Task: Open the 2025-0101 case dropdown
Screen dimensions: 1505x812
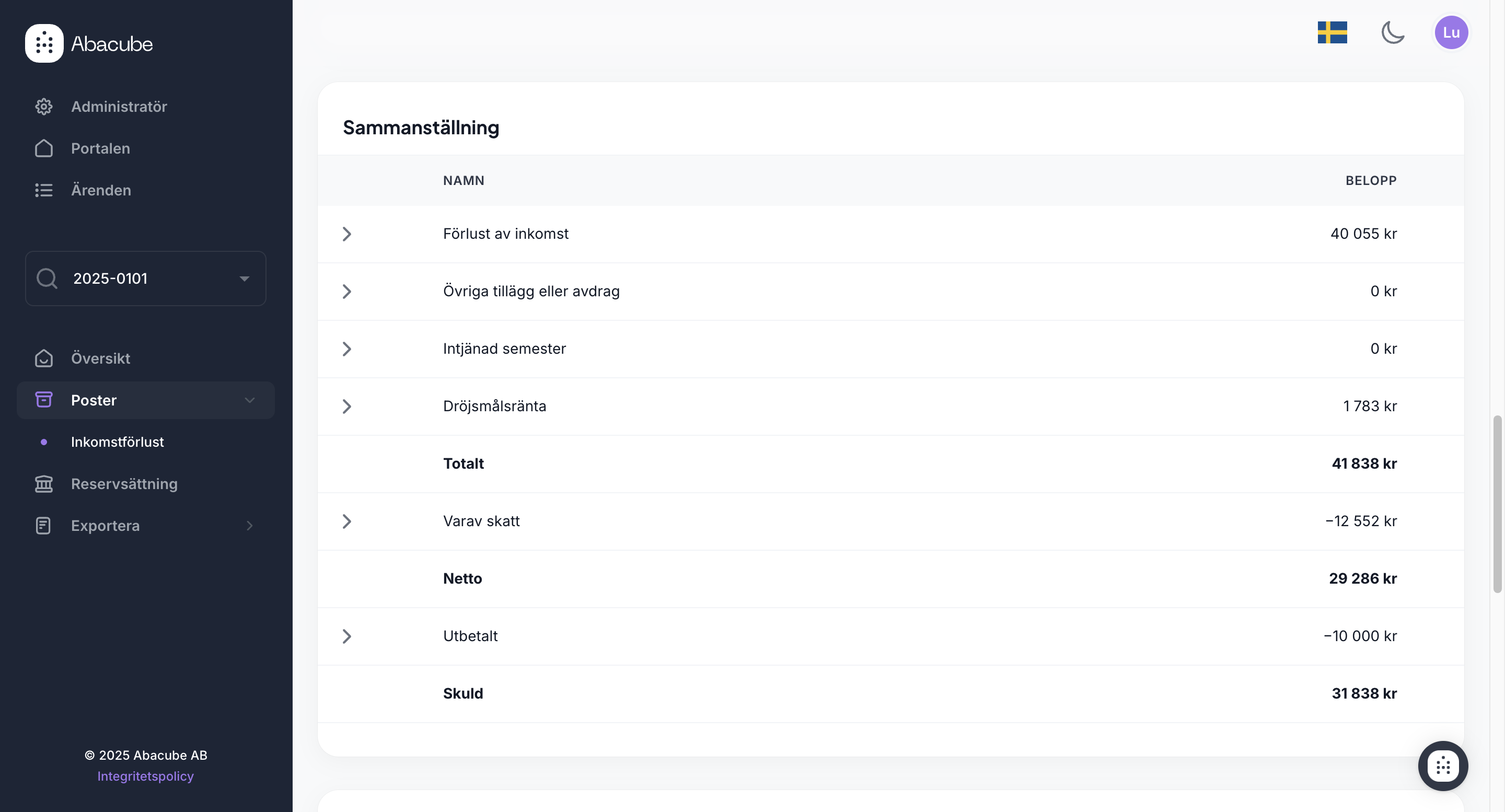Action: coord(244,279)
